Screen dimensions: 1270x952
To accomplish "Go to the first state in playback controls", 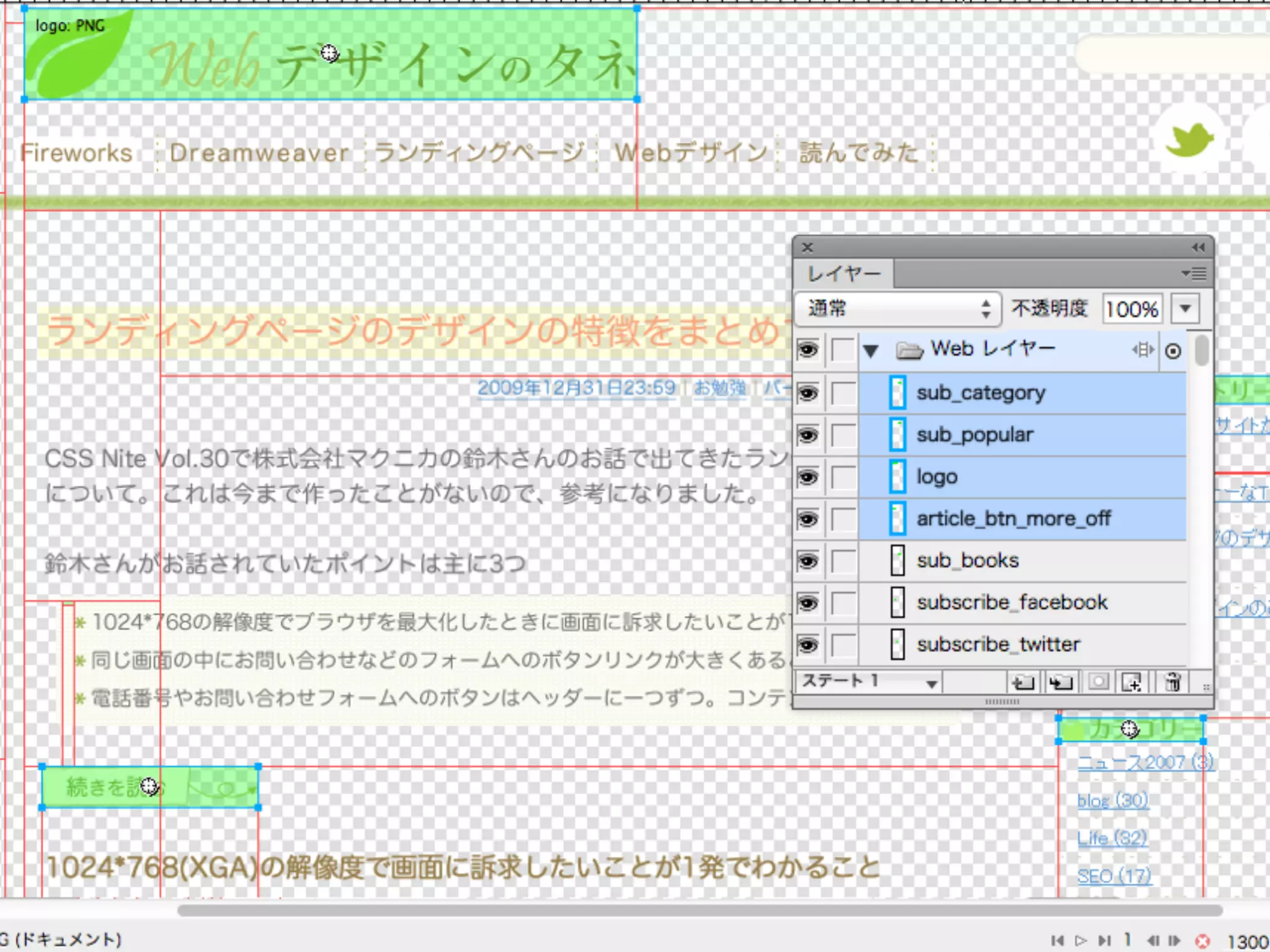I will coord(1058,941).
